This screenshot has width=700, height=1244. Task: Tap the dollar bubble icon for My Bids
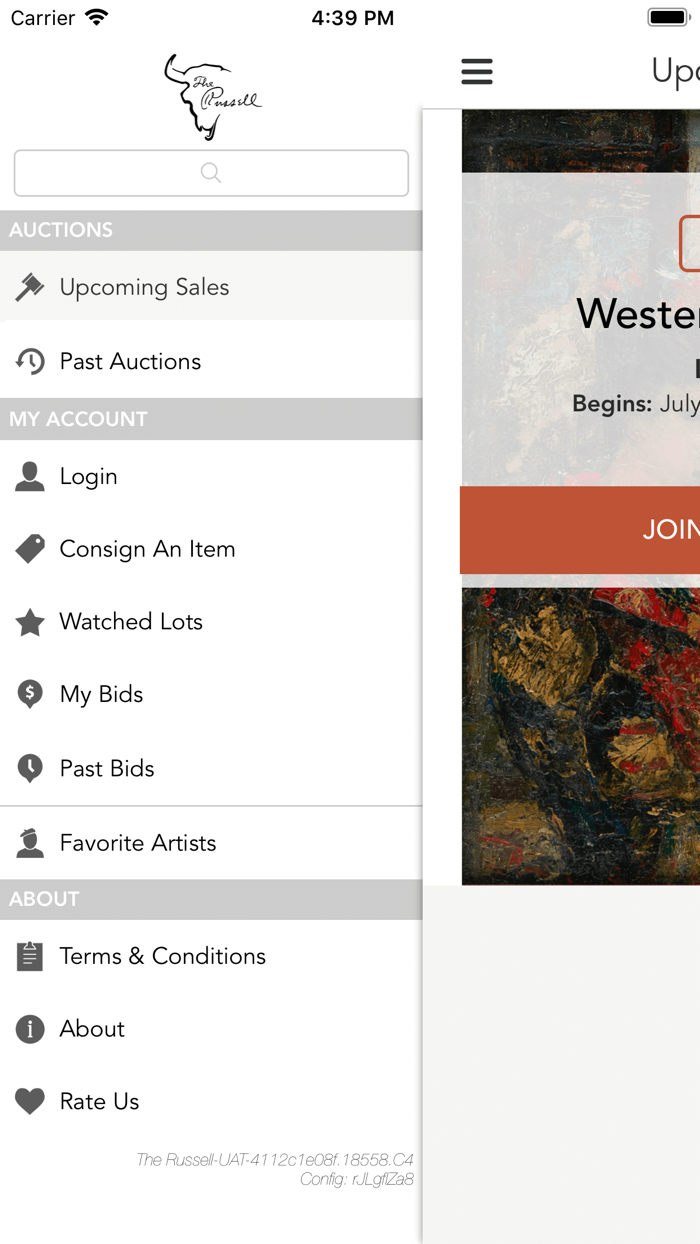pyautogui.click(x=30, y=695)
